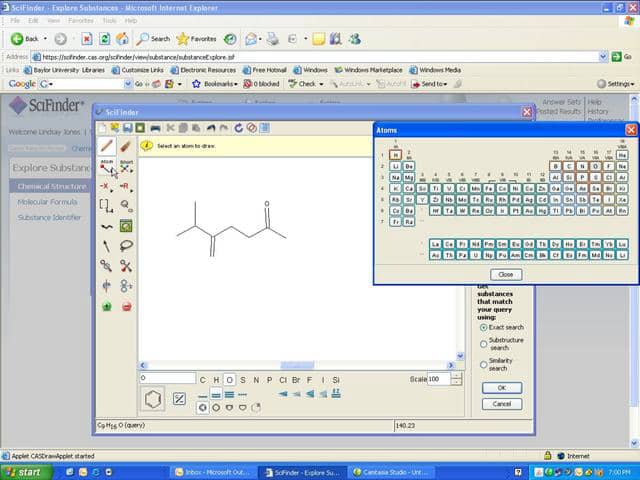Select the benzene ring template

[x=153, y=399]
